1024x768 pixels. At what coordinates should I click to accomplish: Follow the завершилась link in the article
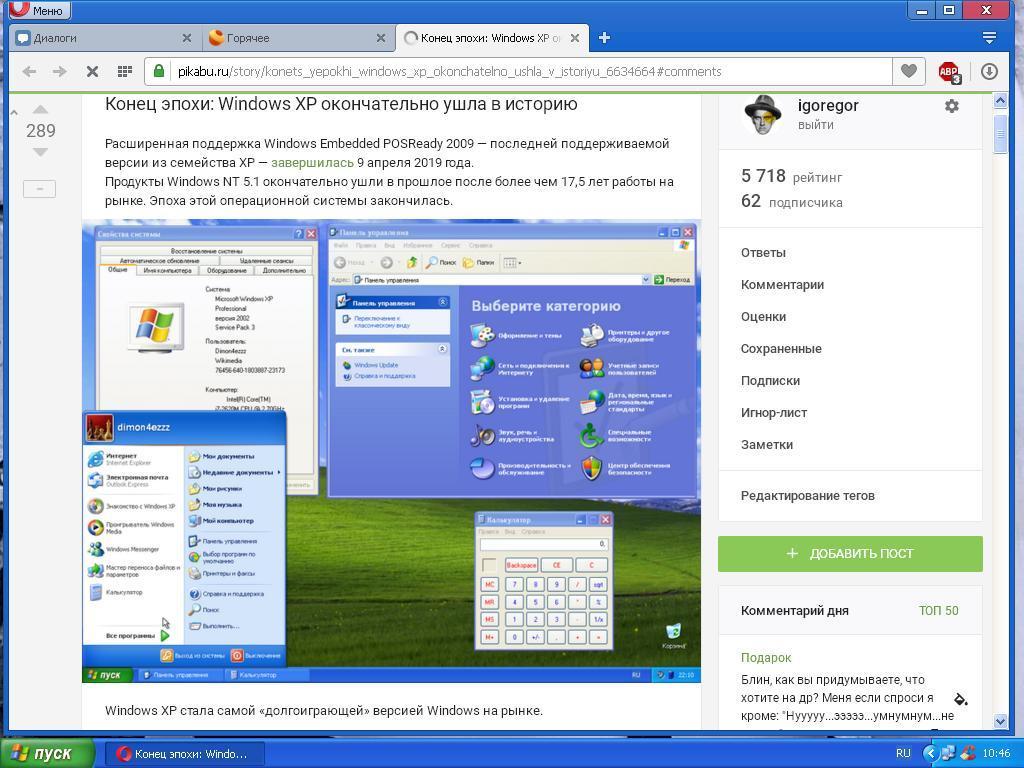point(312,162)
